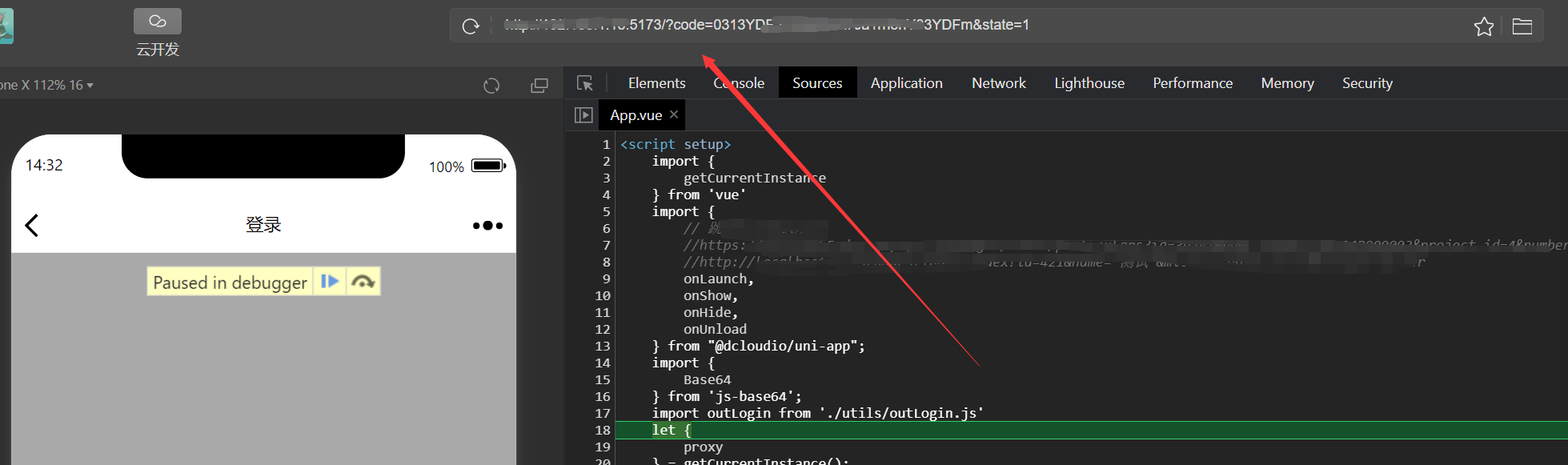This screenshot has height=465, width=1568.
Task: Click the '<script setup>' code line
Action: [x=676, y=144]
